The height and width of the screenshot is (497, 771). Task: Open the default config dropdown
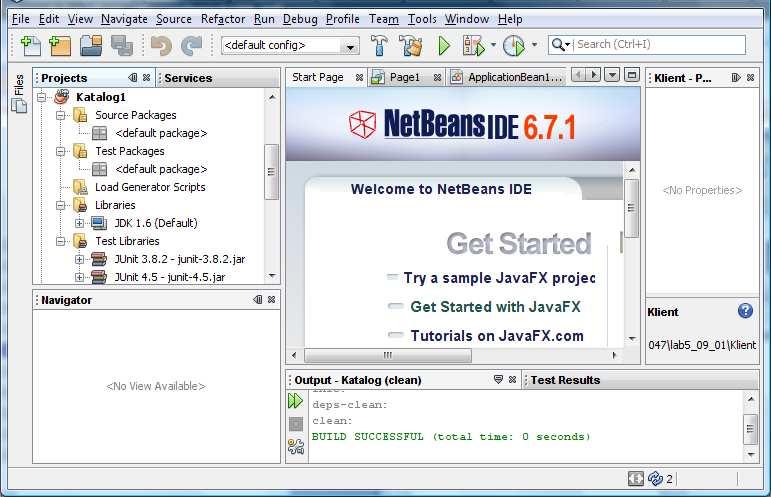(350, 47)
